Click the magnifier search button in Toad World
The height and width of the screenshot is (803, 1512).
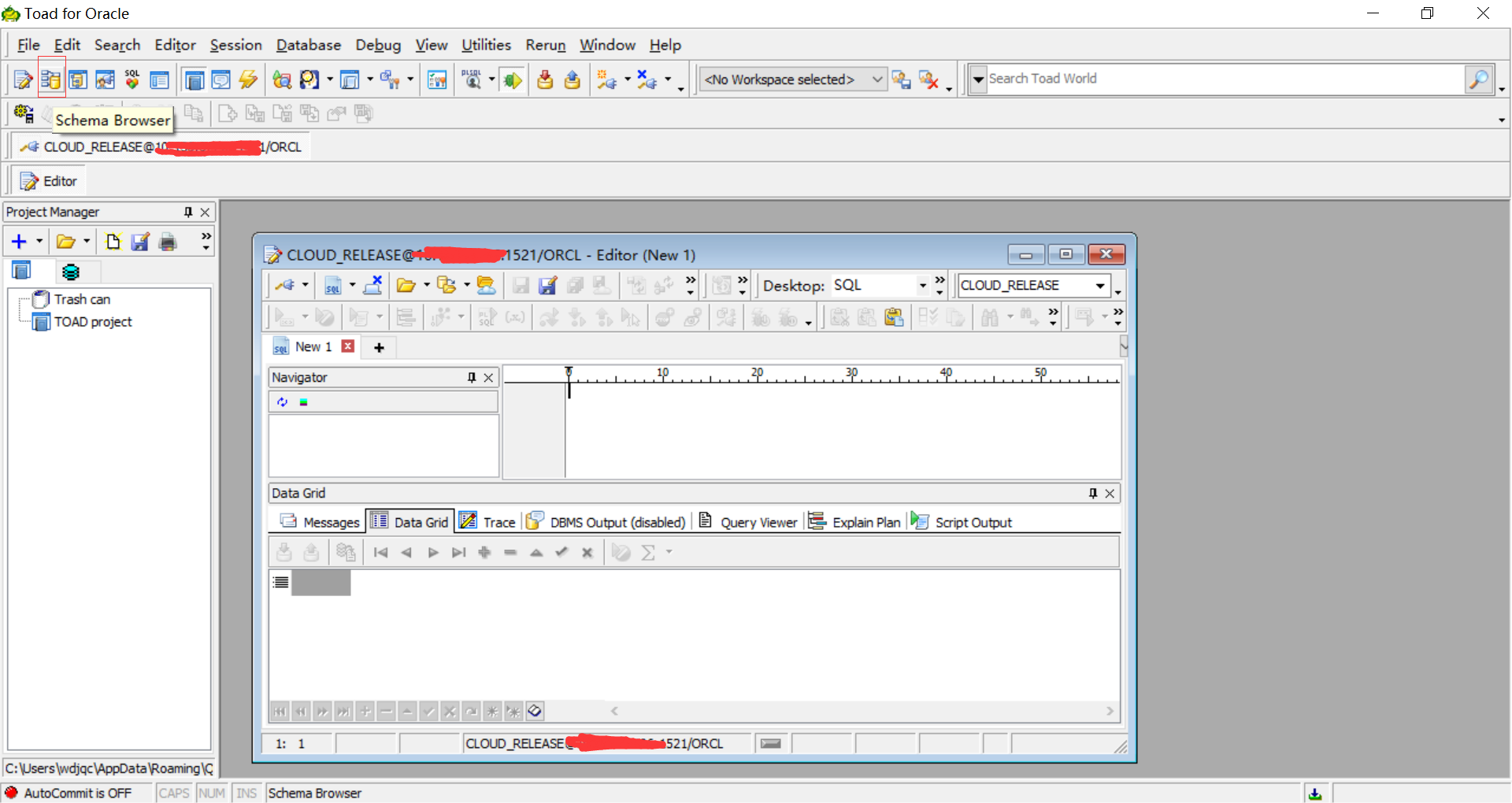pos(1478,80)
